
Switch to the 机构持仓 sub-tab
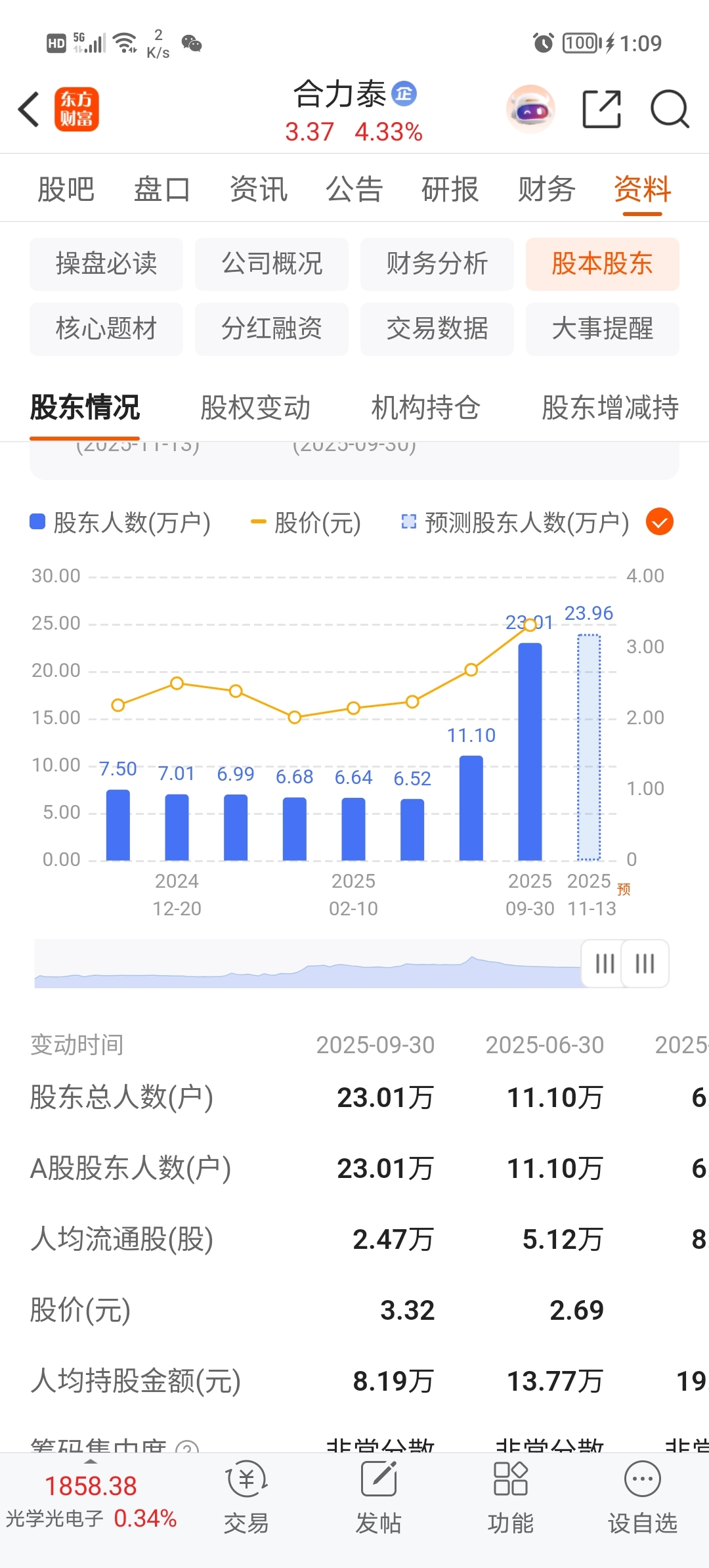426,407
